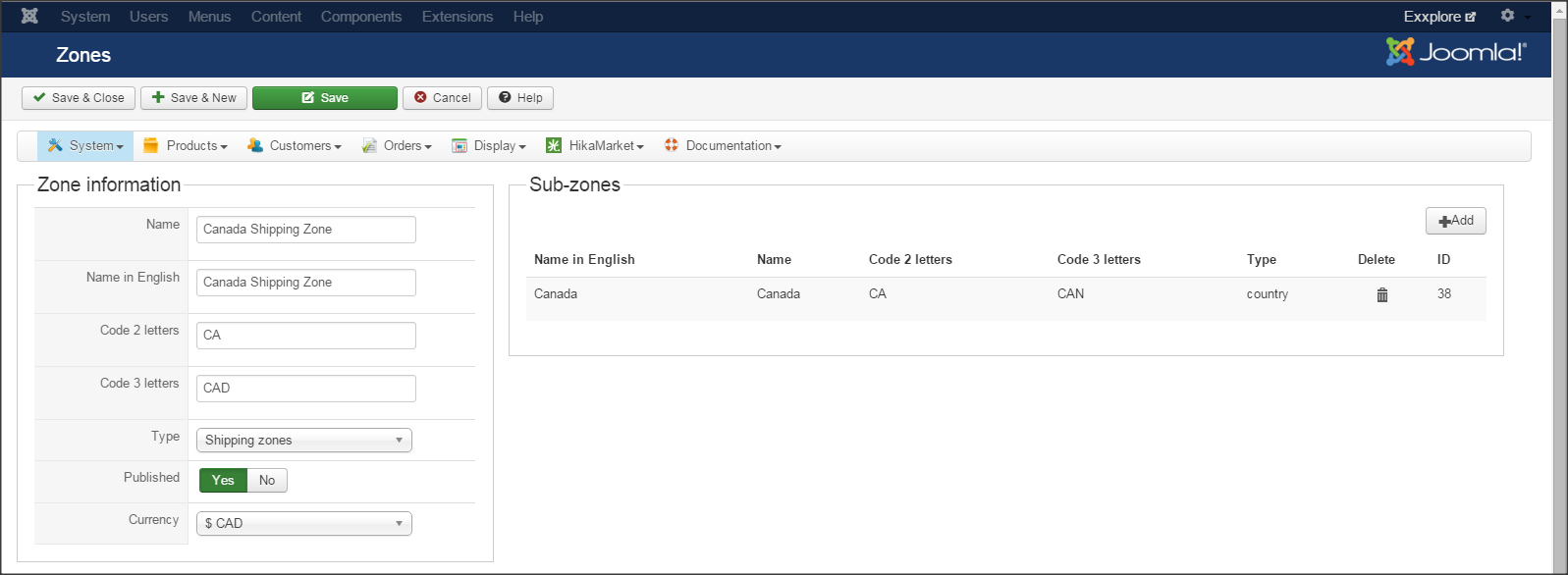Screen dimensions: 1568x575
Task: Click the Customers people icon
Action: (255, 145)
